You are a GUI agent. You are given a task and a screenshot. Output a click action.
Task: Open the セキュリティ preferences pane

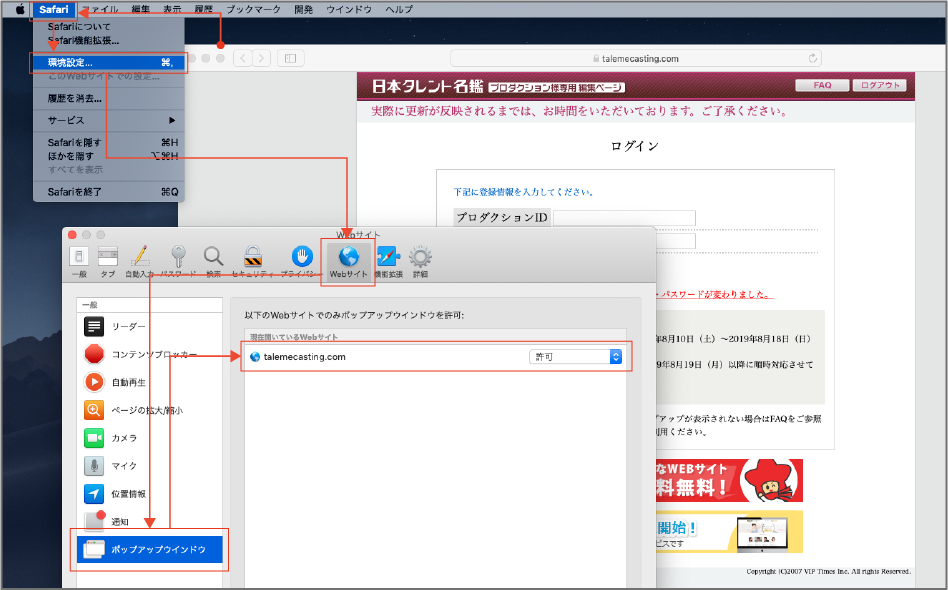(253, 261)
